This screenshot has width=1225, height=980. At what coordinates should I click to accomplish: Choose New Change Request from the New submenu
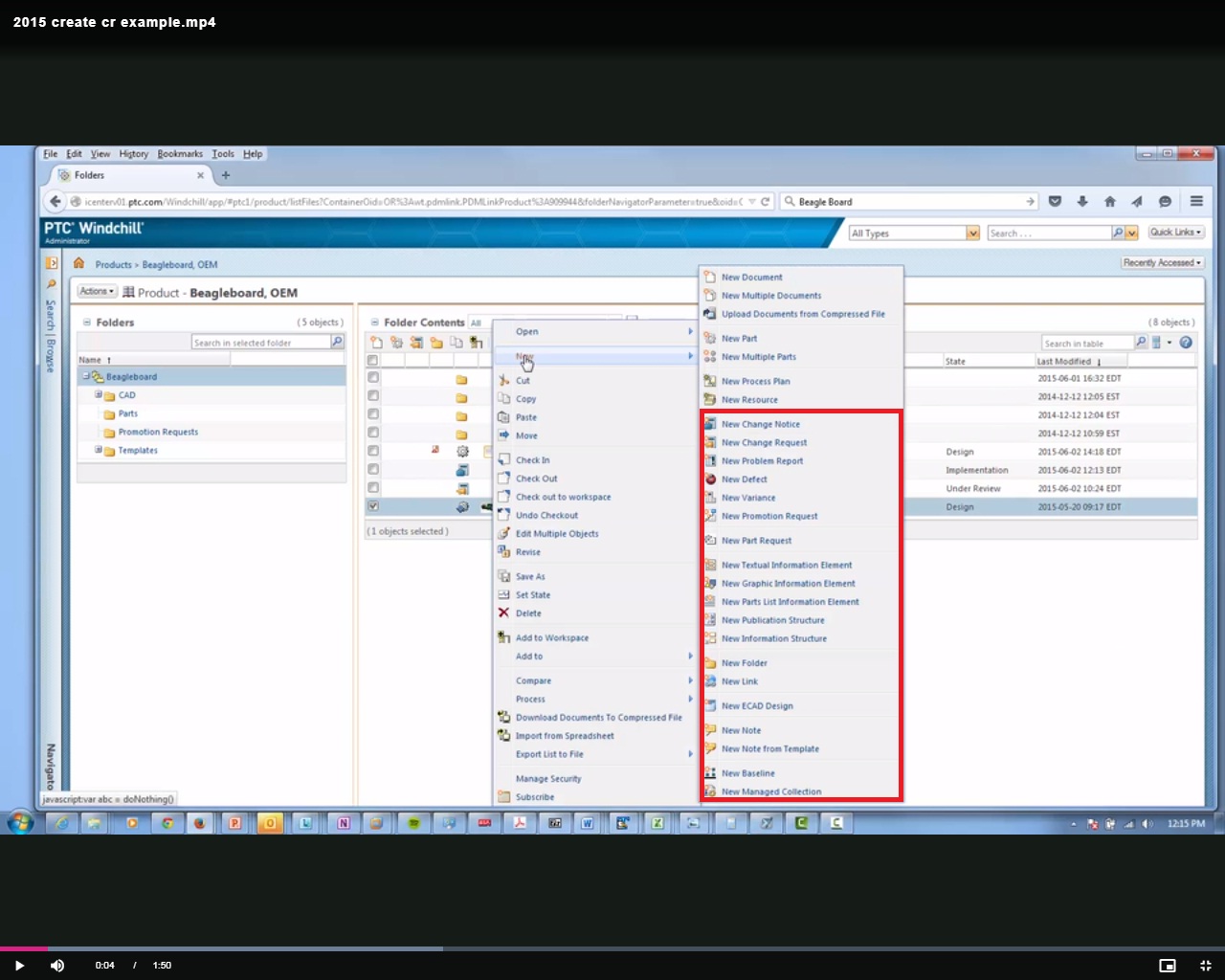tap(765, 442)
